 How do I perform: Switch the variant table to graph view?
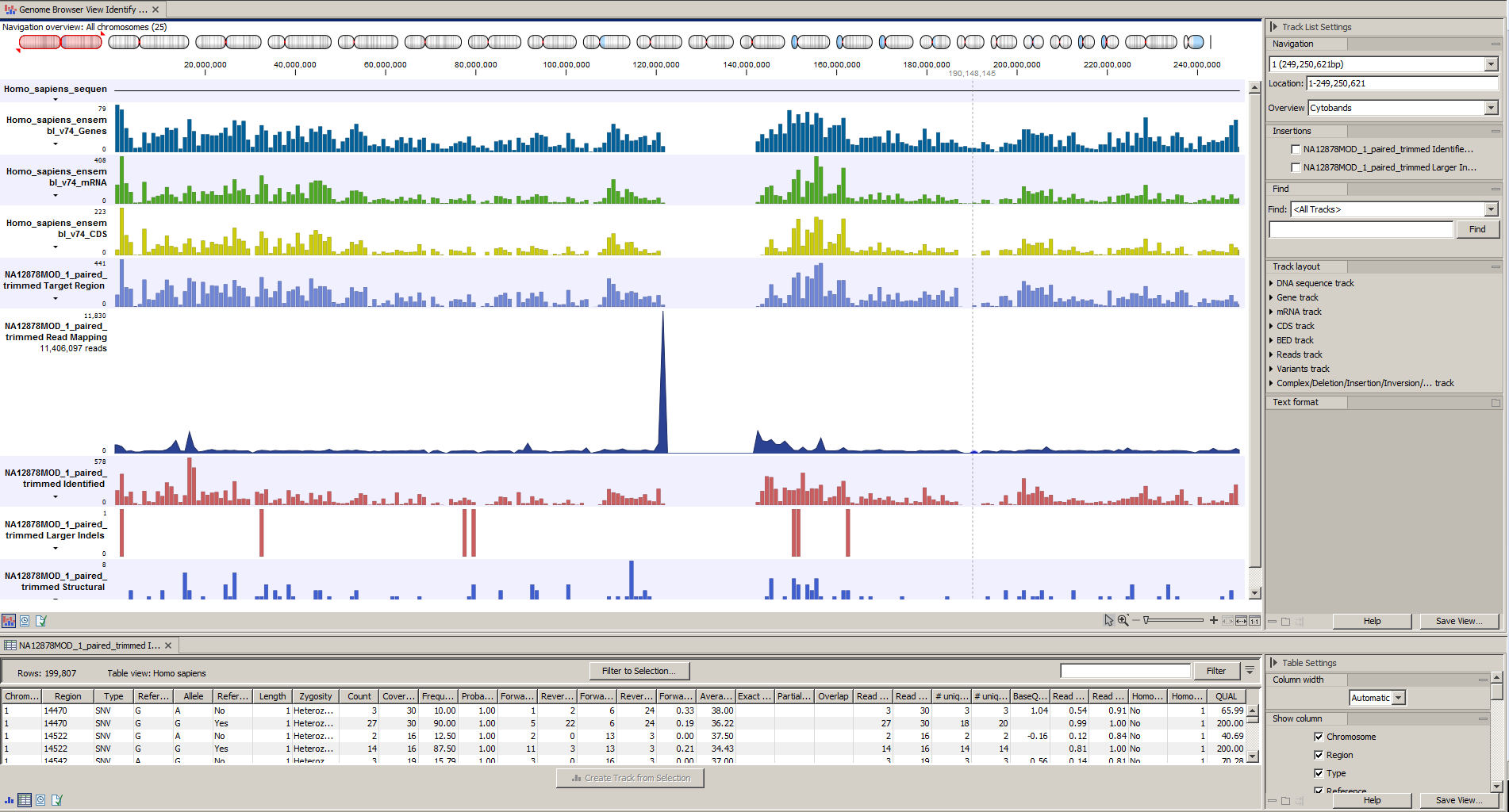click(9, 800)
